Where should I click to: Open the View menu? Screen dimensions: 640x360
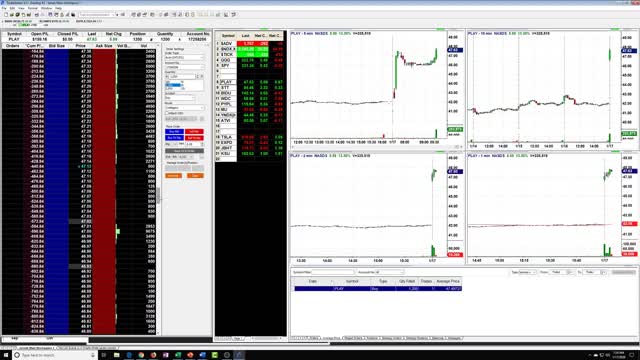(x=21, y=8)
